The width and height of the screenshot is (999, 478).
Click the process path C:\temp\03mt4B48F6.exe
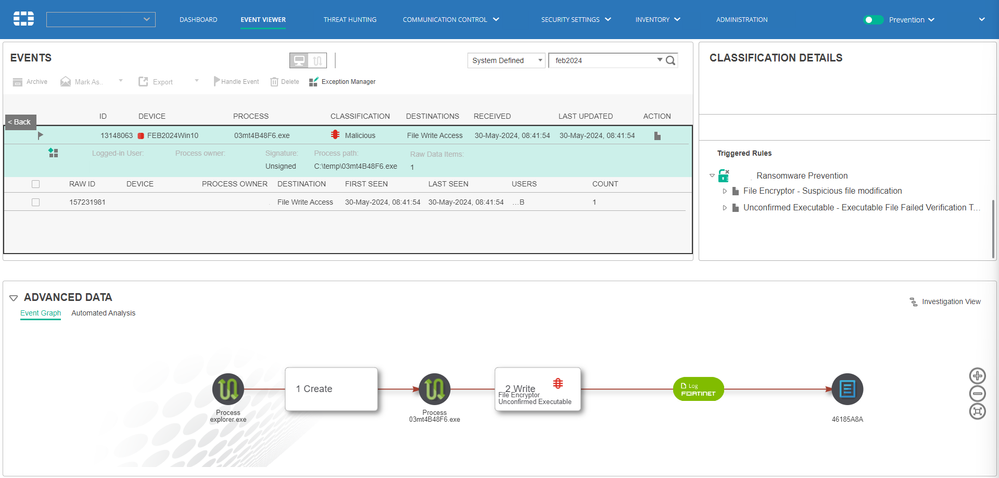tap(356, 166)
